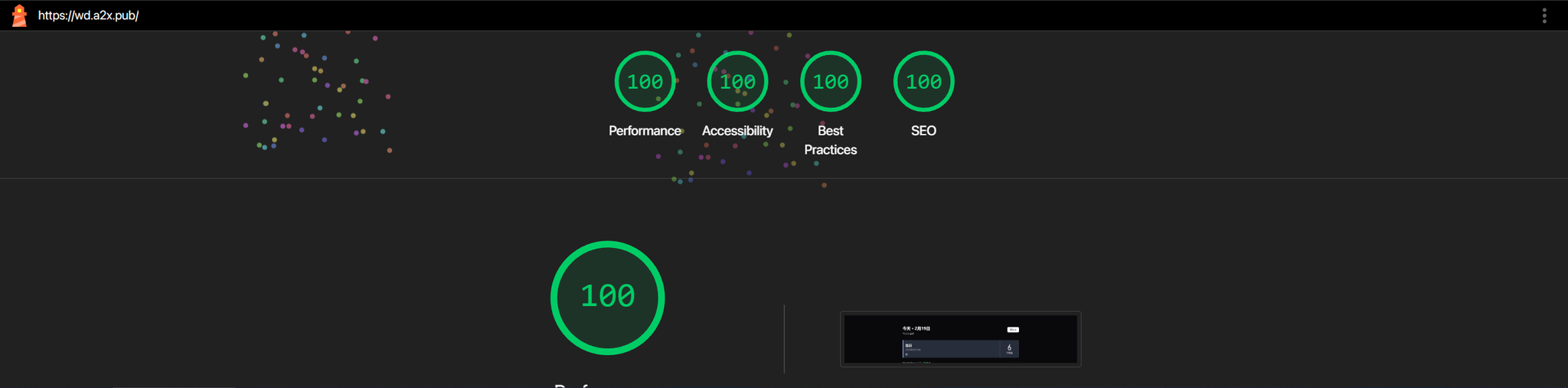Open the https://wd.a2x.pub/ URL link
The image size is (1568, 388).
(88, 15)
